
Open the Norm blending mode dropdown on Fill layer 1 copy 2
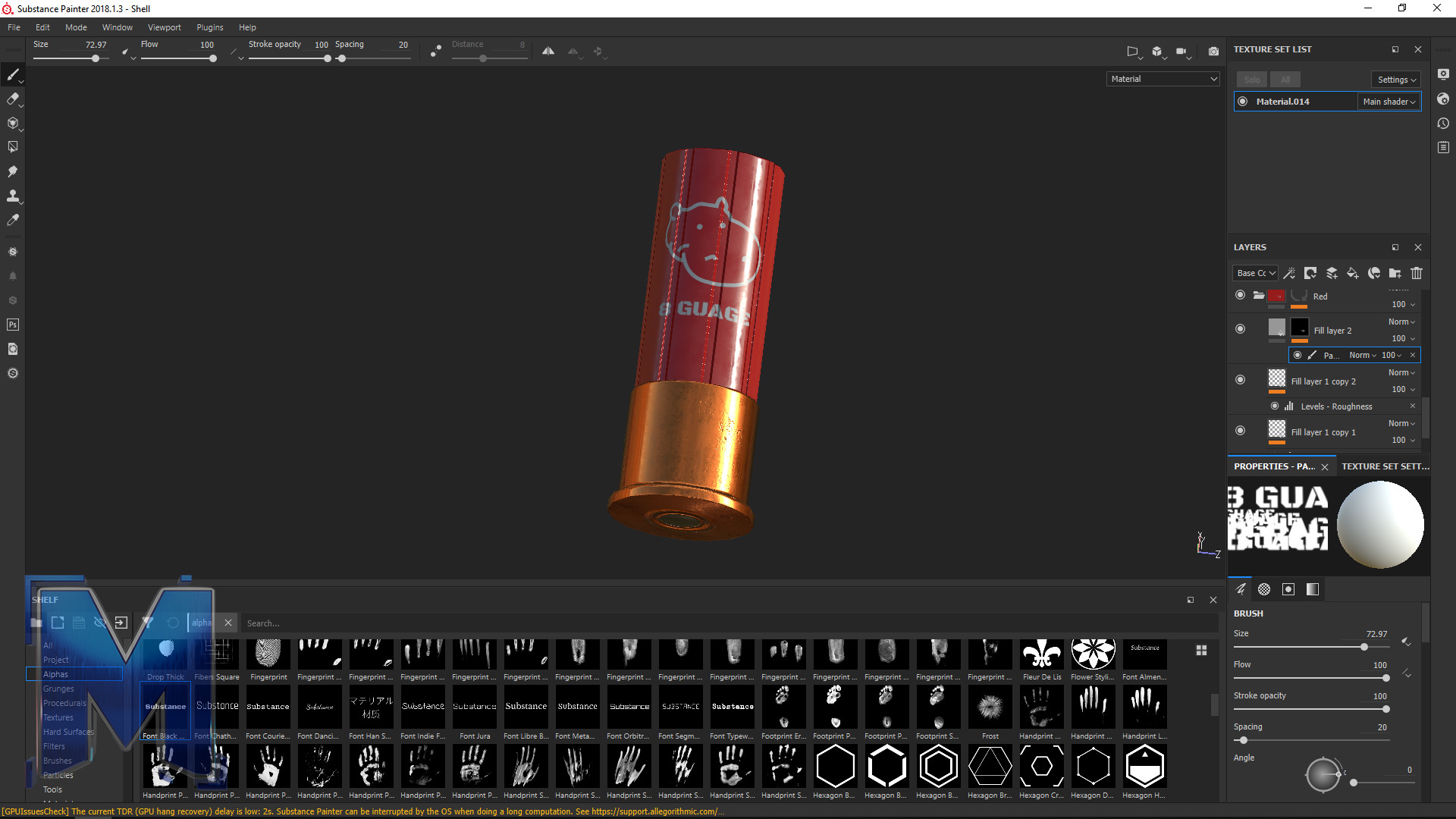pos(1401,372)
